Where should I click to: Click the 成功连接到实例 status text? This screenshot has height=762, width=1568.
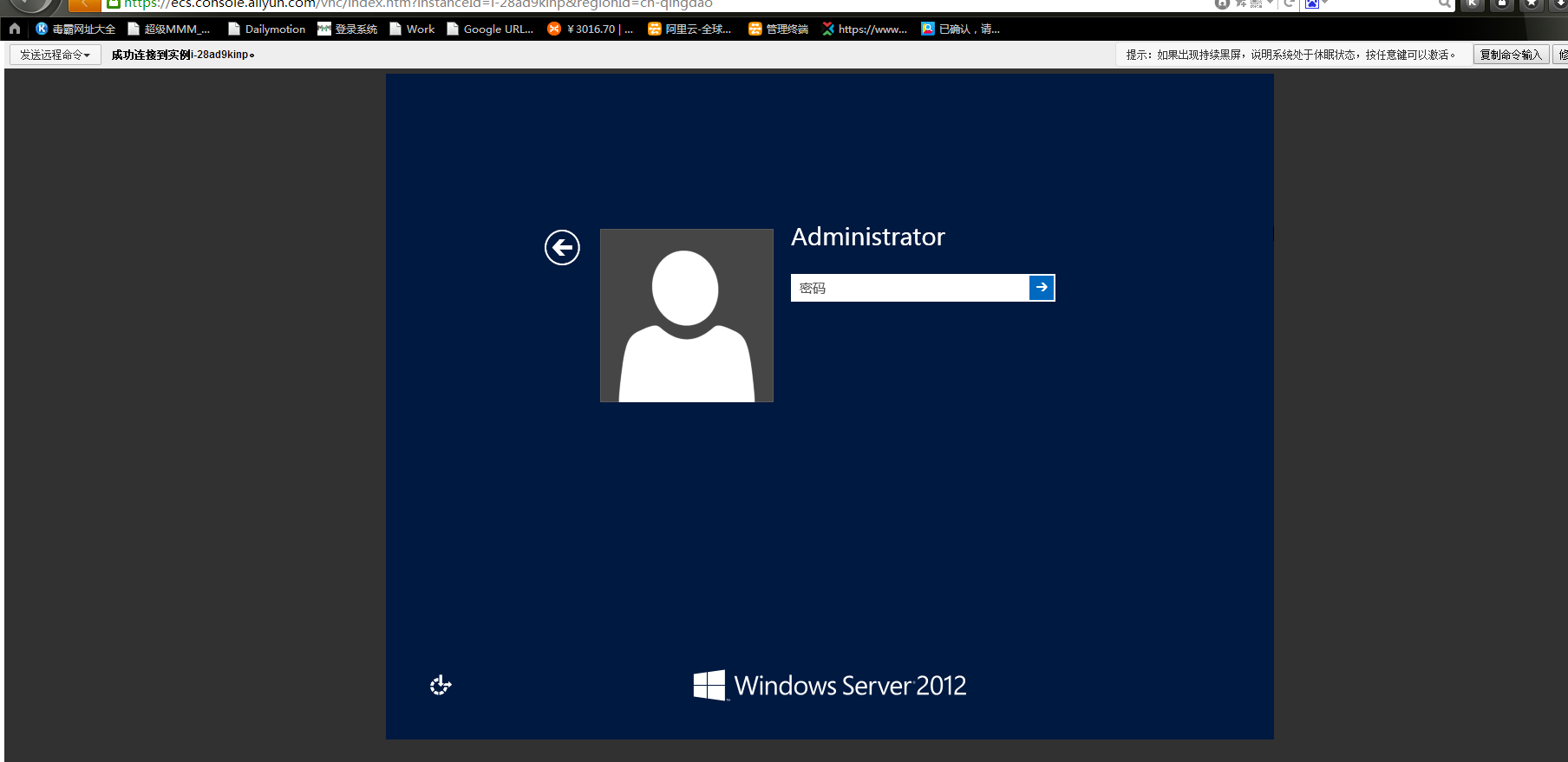coord(182,55)
